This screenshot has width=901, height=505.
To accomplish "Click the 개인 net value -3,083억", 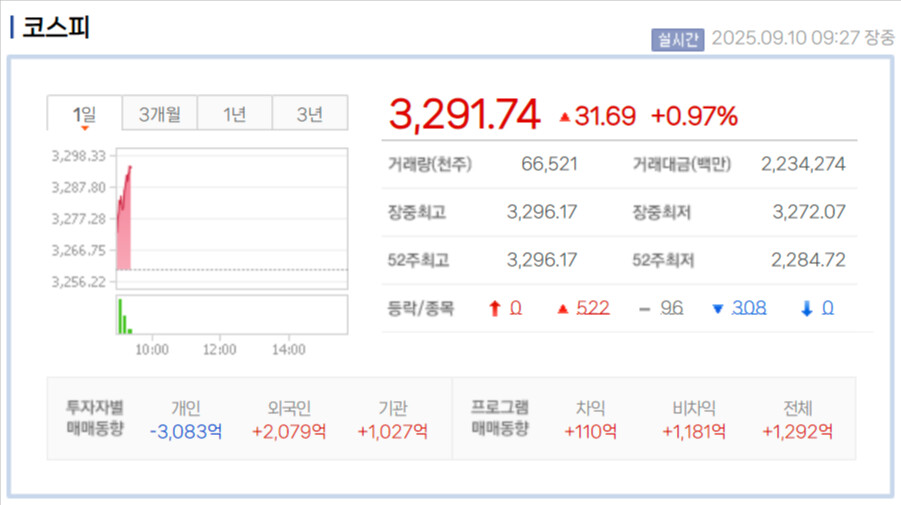I will (186, 431).
